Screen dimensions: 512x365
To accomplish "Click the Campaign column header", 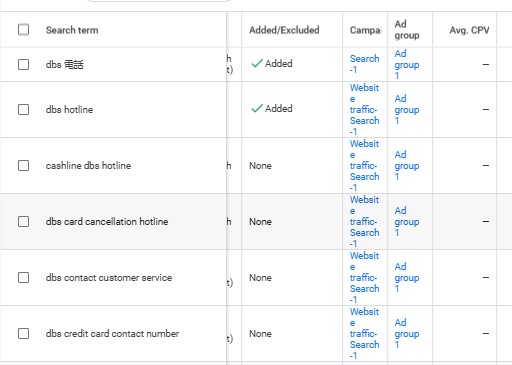I will coord(365,30).
